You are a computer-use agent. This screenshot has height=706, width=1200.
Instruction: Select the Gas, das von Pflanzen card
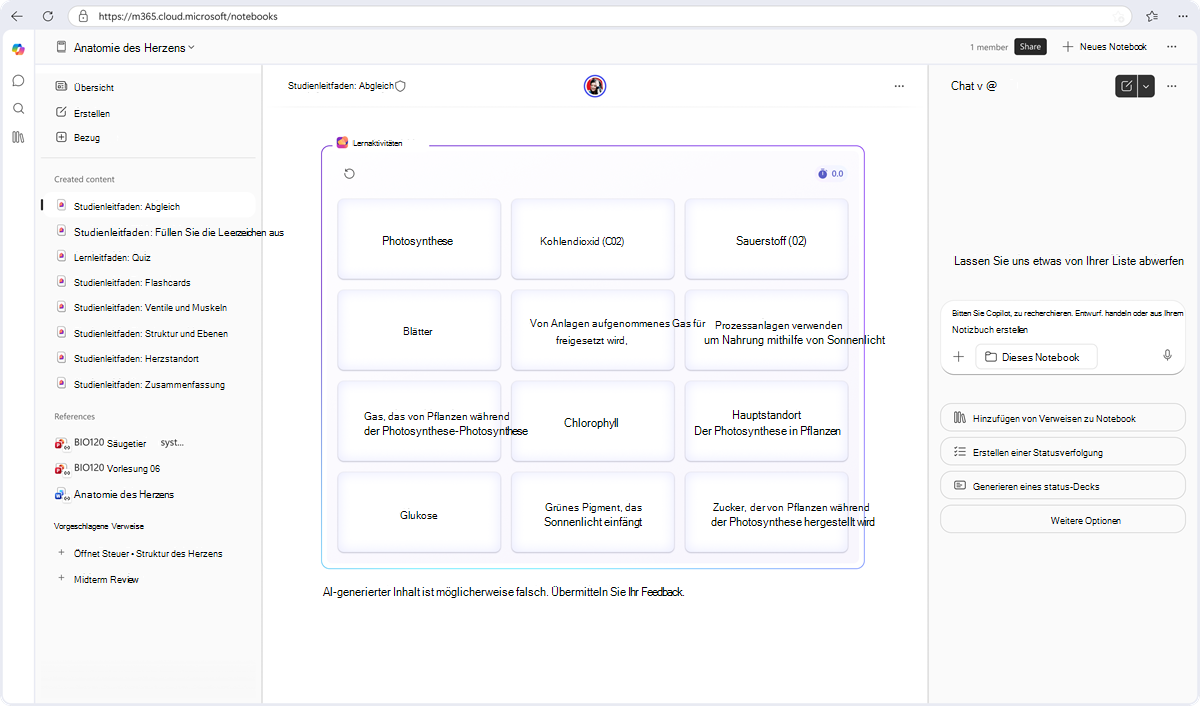[419, 422]
